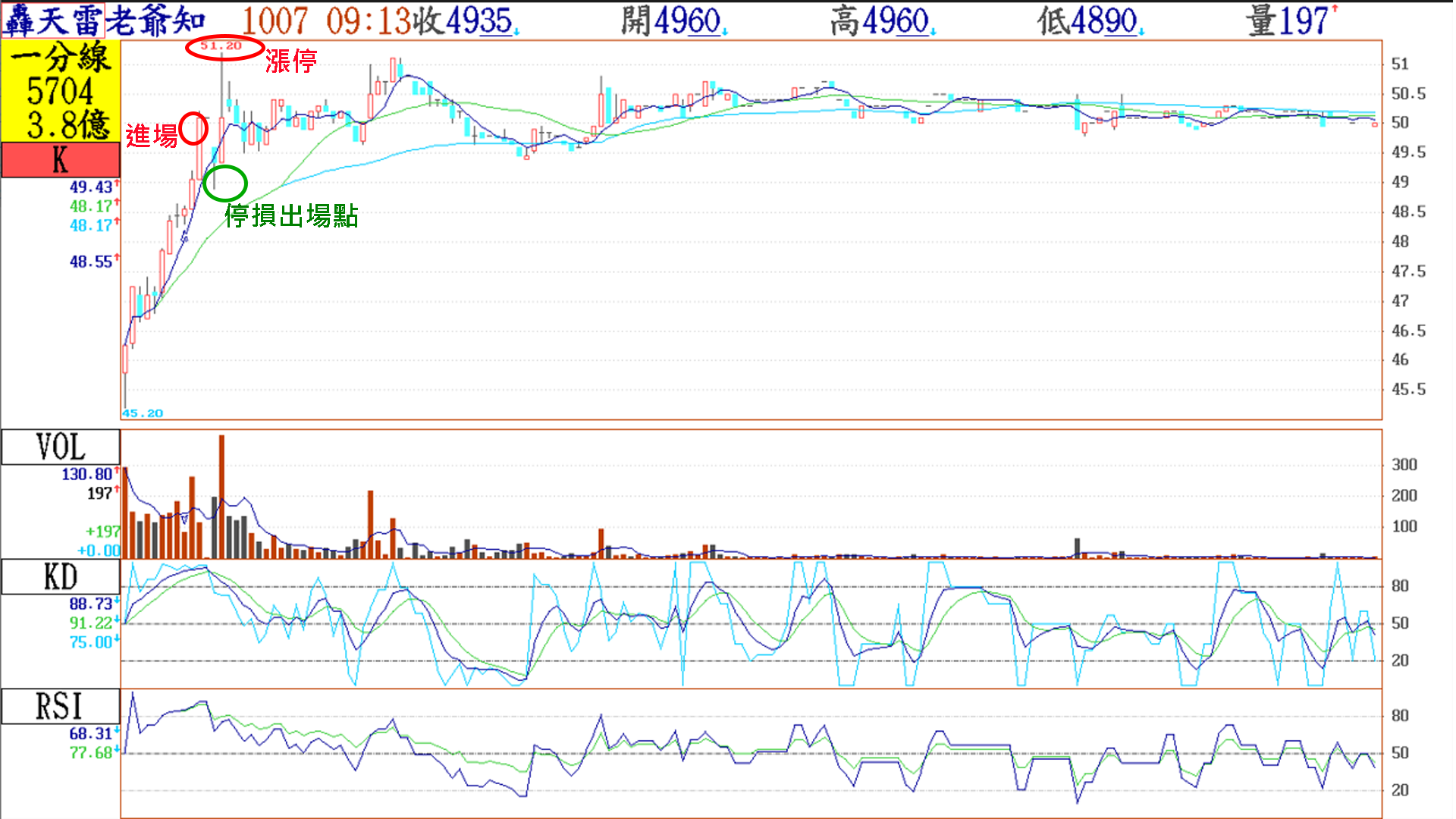
Task: Select the VOL panel label
Action: 61,447
